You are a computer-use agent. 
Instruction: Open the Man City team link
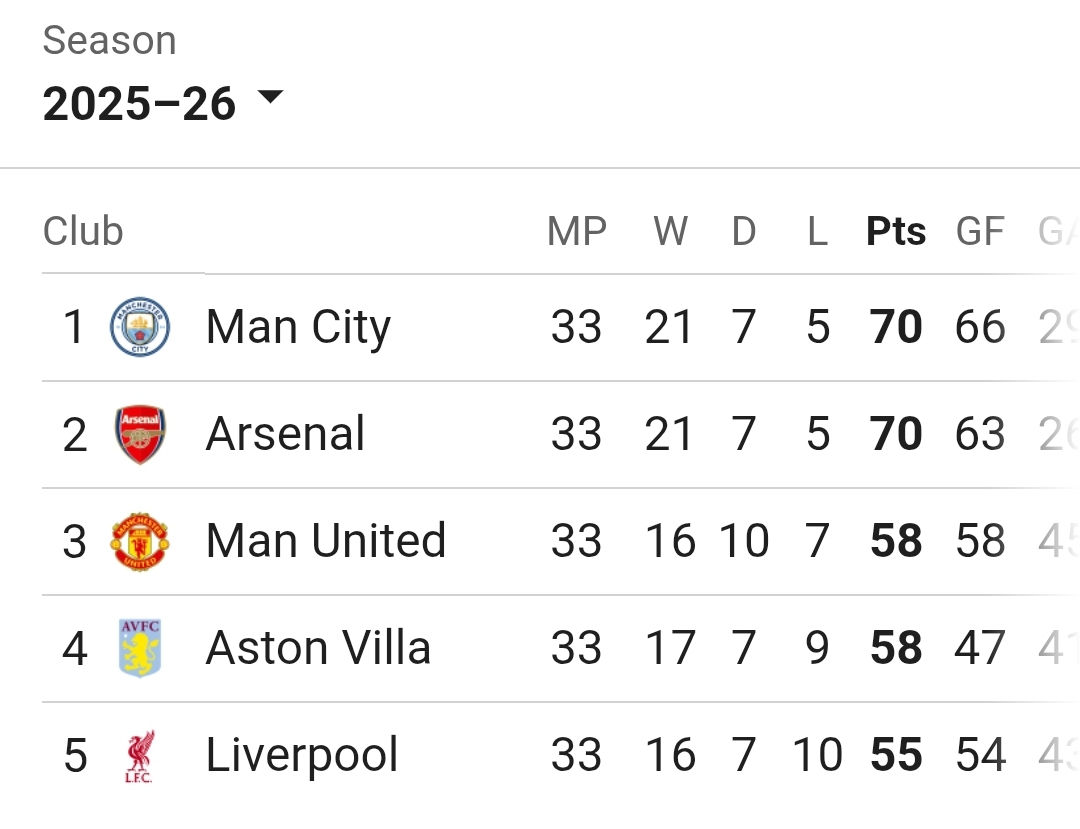pyautogui.click(x=298, y=328)
